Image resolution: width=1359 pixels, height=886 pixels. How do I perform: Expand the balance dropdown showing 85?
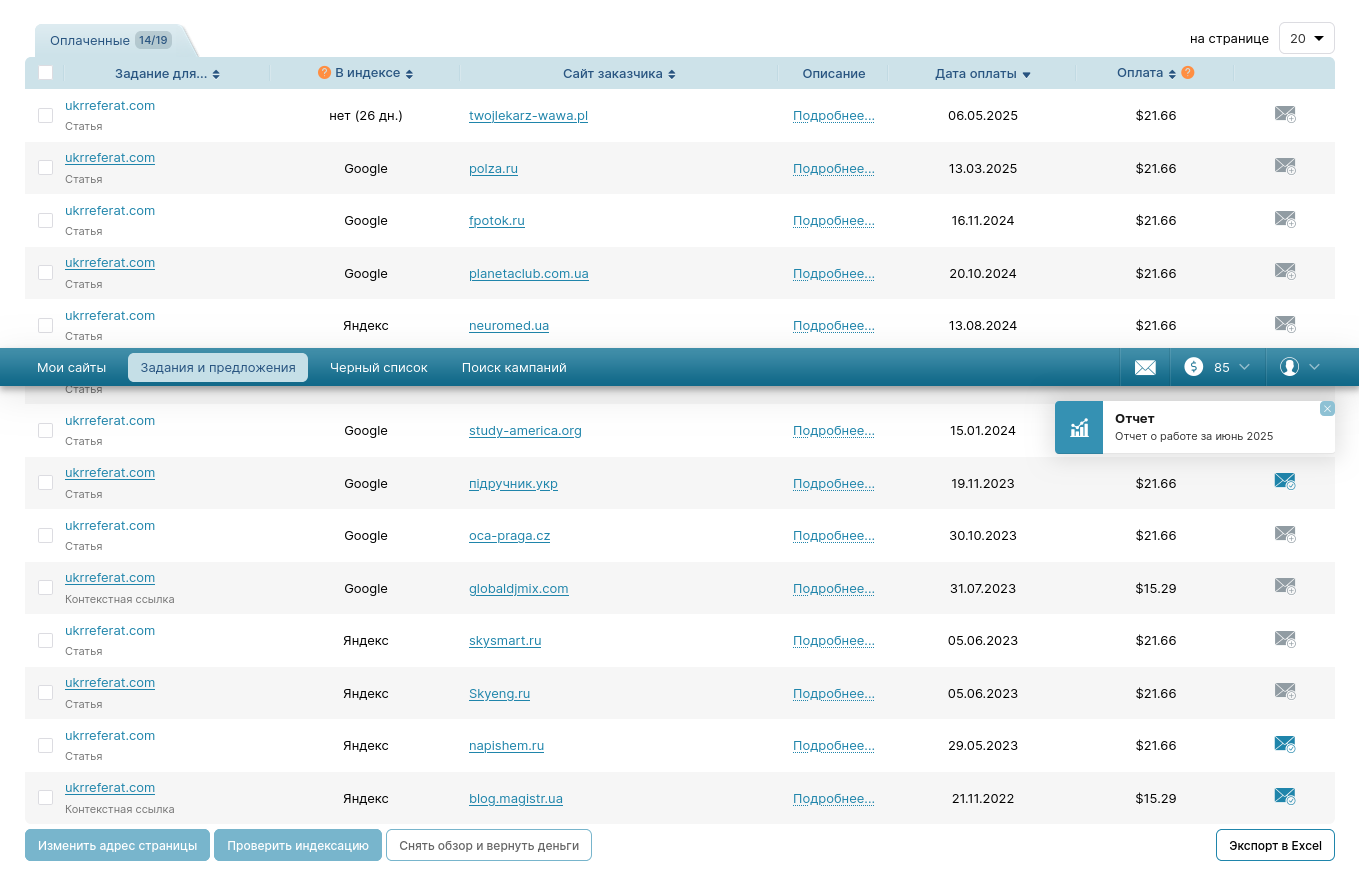pos(1218,368)
